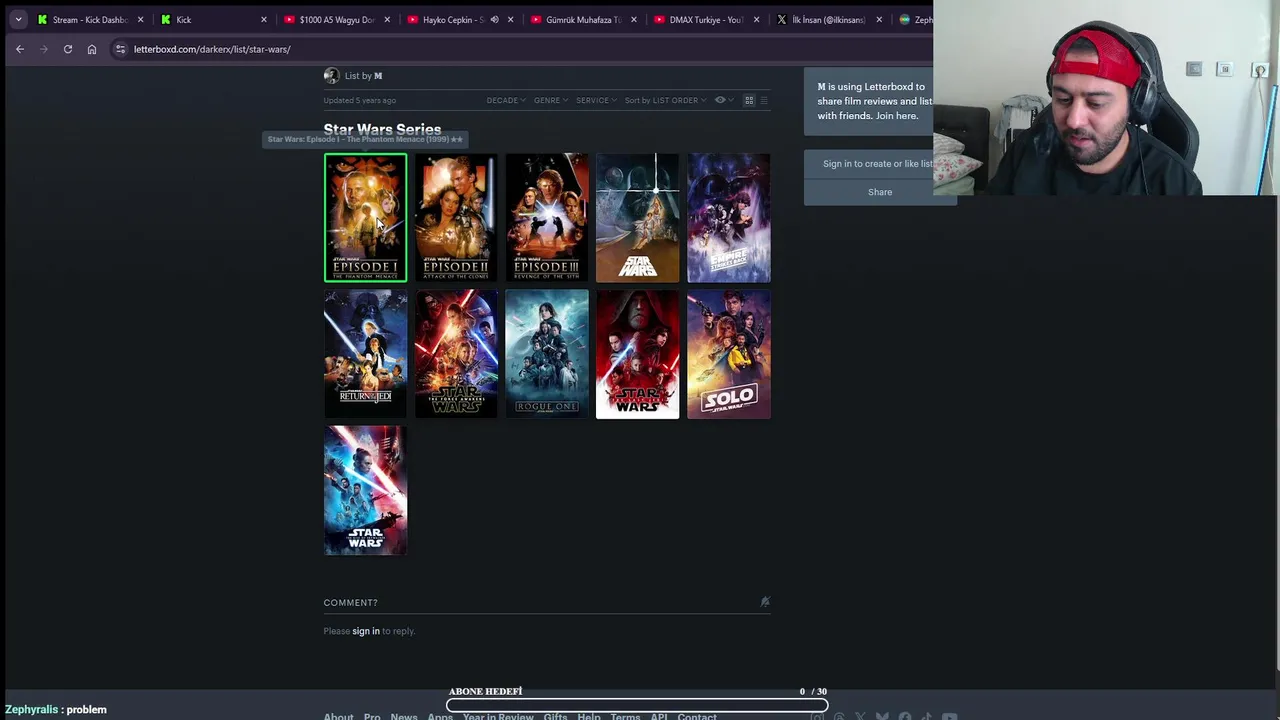Open The Rise of Skywalker poster

tap(365, 490)
